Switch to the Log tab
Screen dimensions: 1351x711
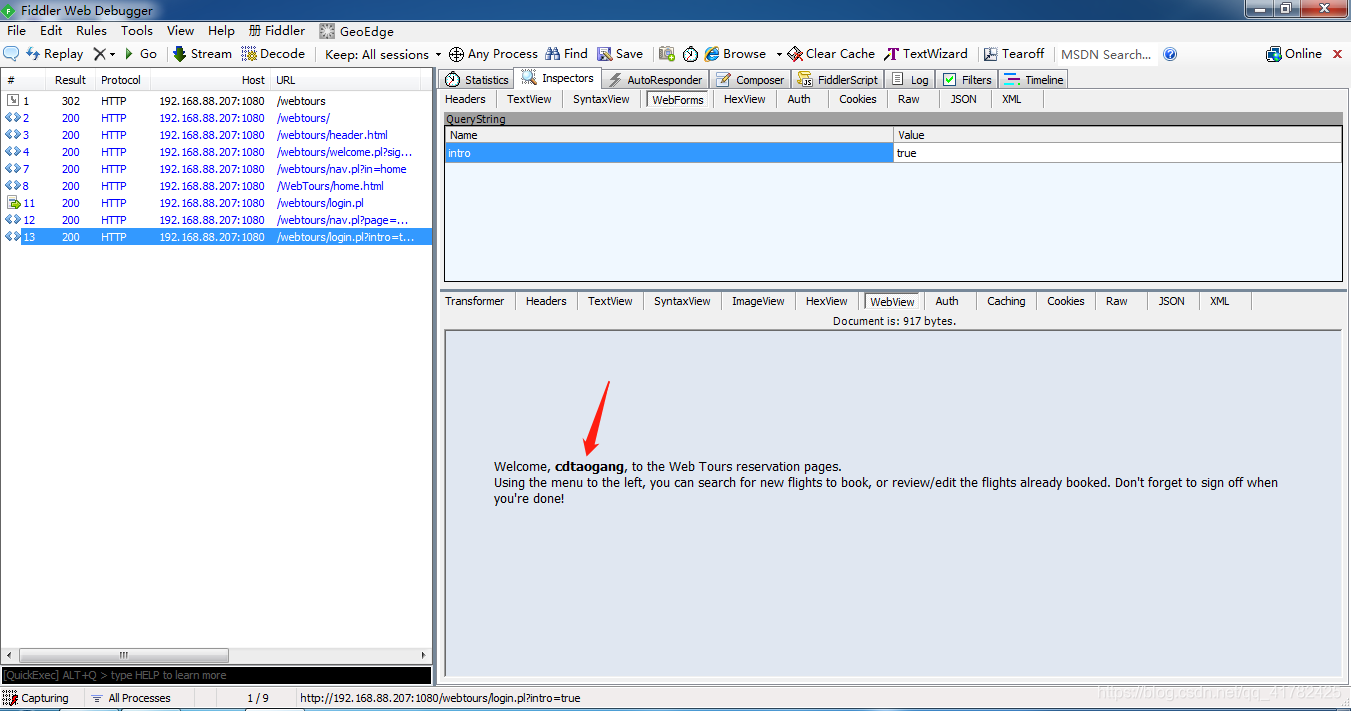point(910,80)
